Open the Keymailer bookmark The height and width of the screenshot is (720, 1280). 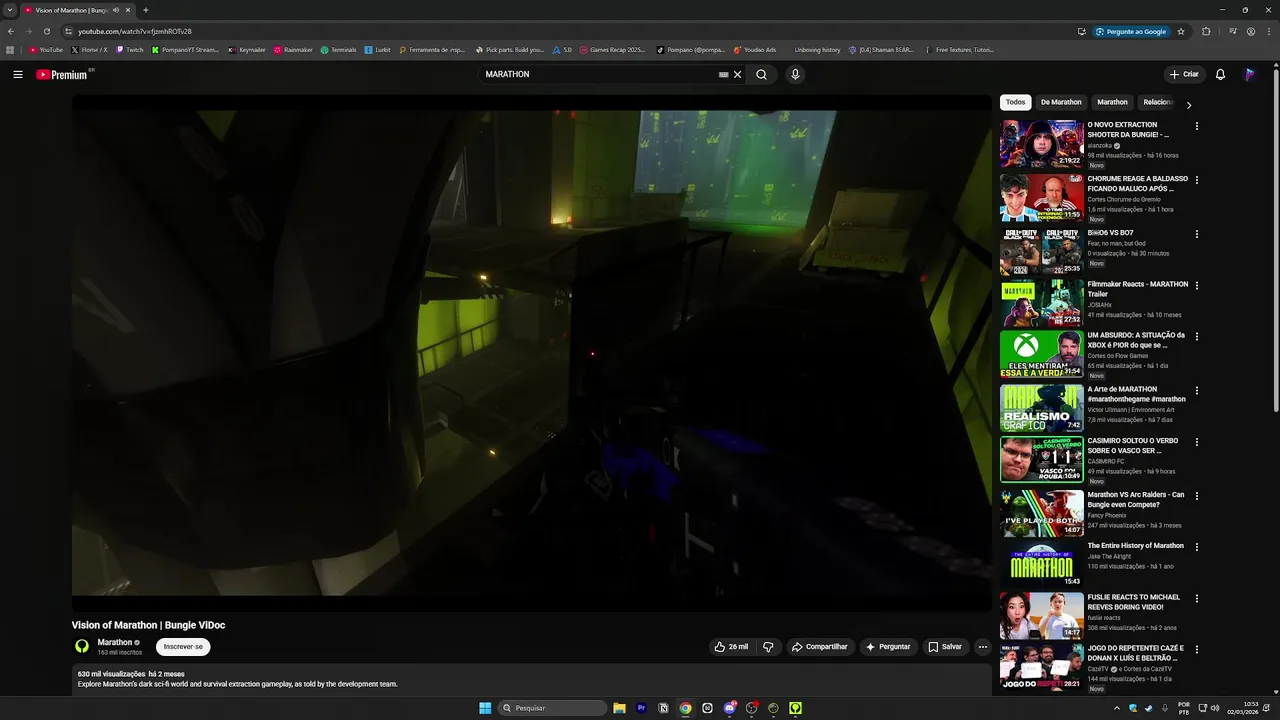click(247, 49)
